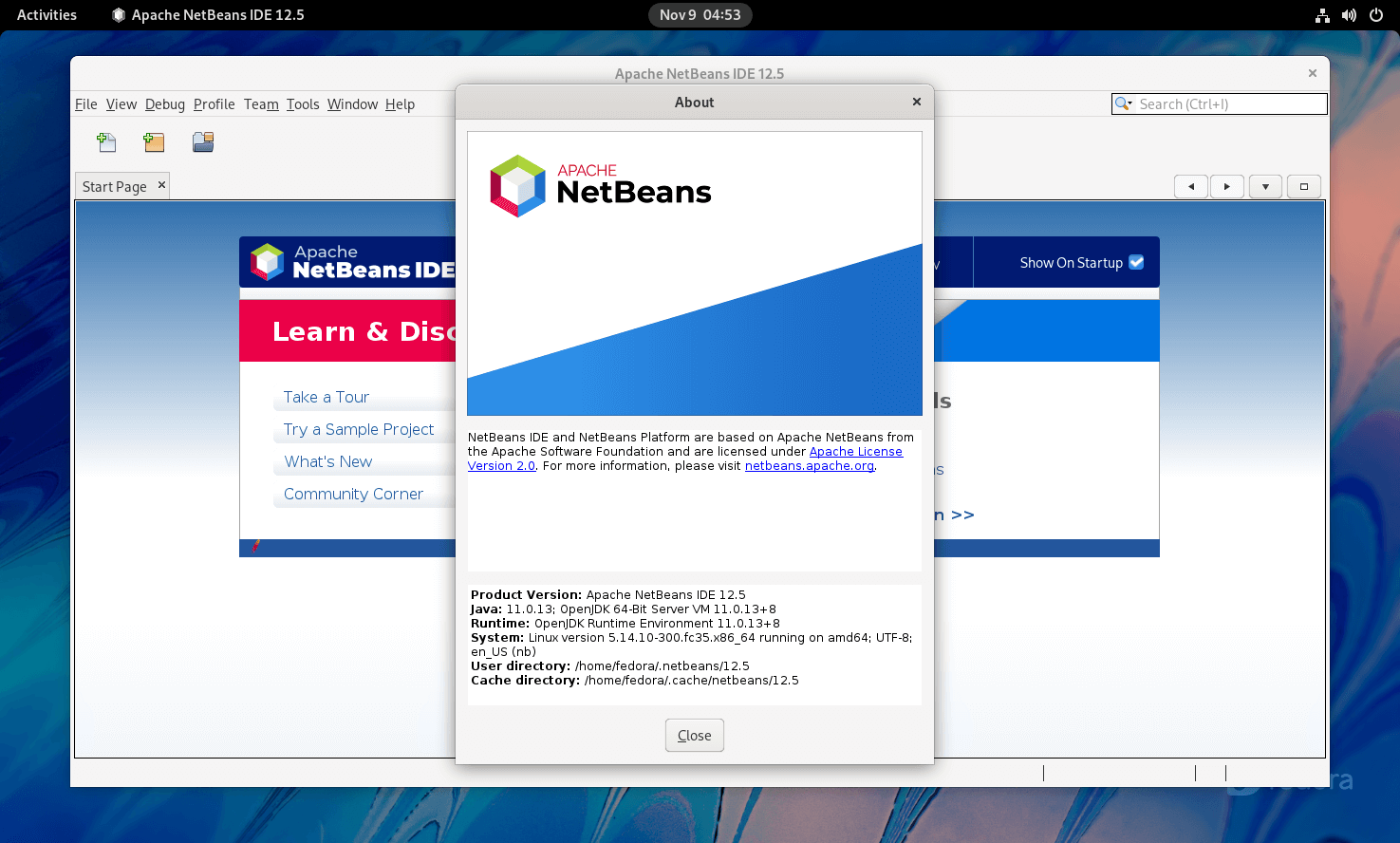Open the Tools menu
Screen dimensions: 1400x843
(303, 104)
